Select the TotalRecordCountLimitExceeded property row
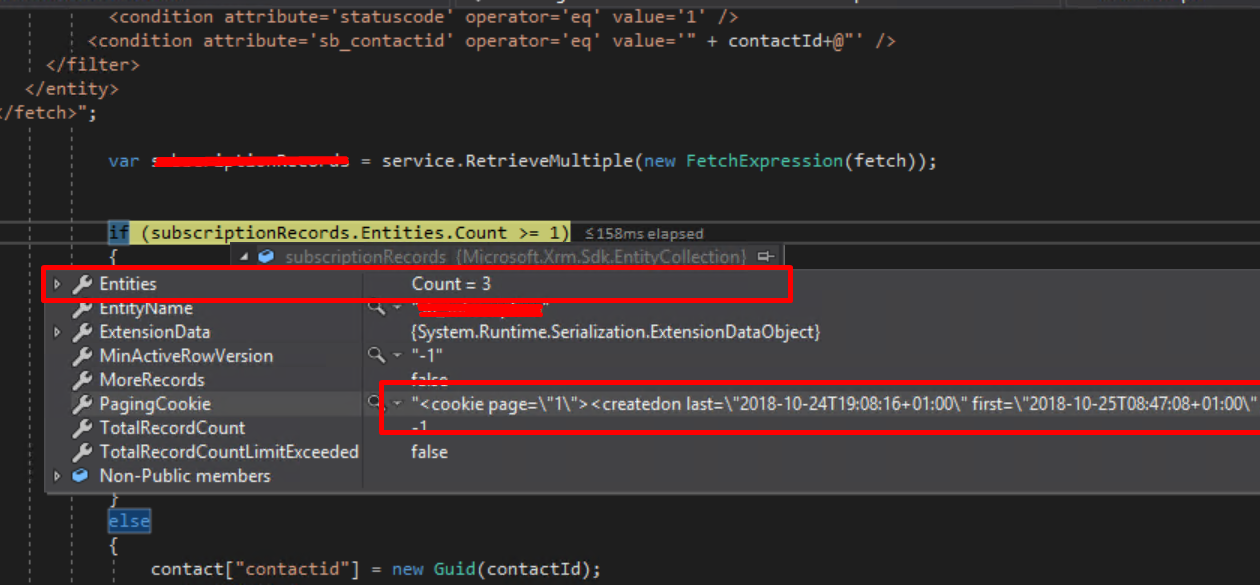Image resolution: width=1260 pixels, height=585 pixels. (x=228, y=452)
